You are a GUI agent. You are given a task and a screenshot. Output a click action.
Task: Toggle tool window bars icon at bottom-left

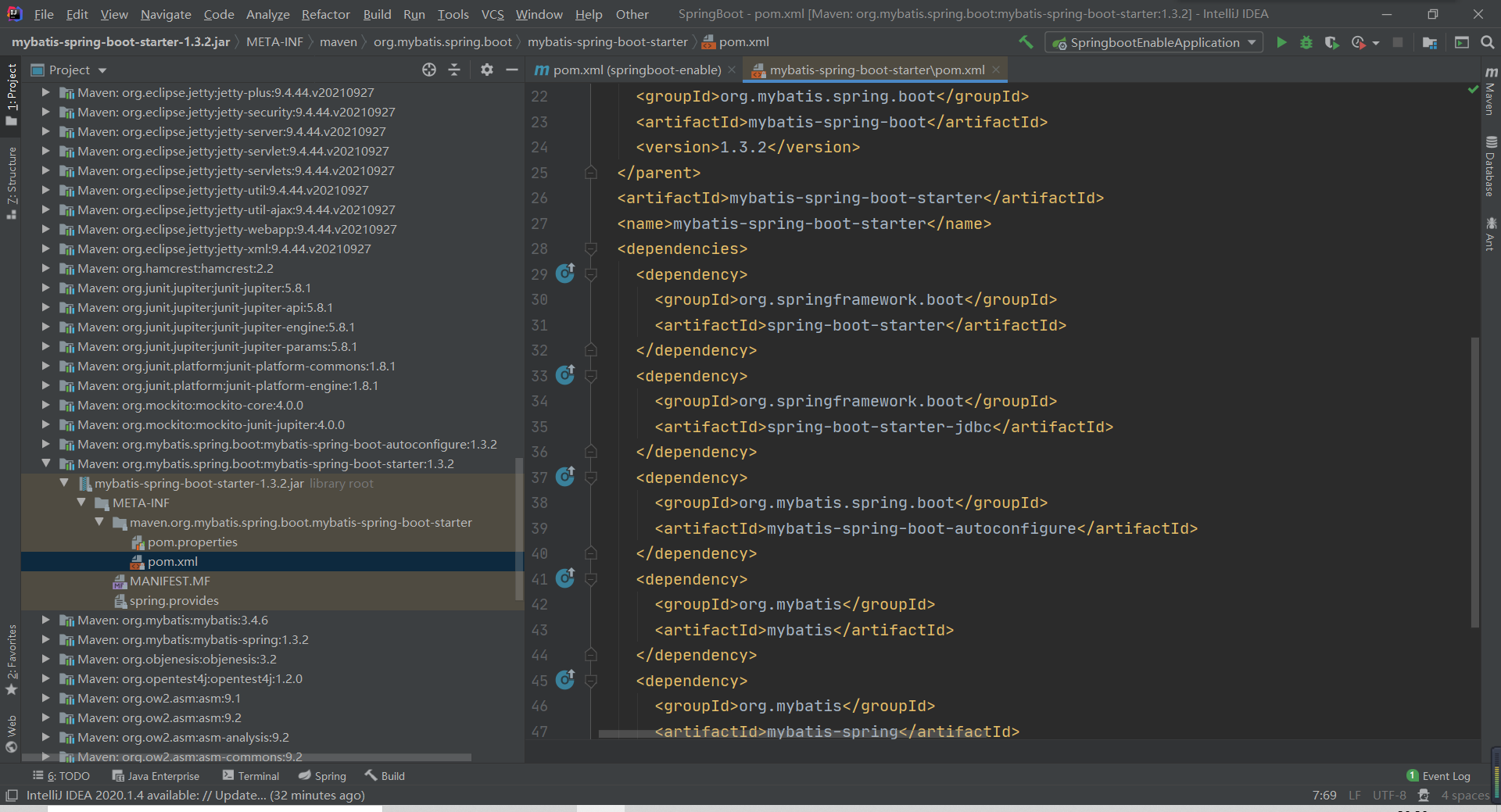point(11,796)
